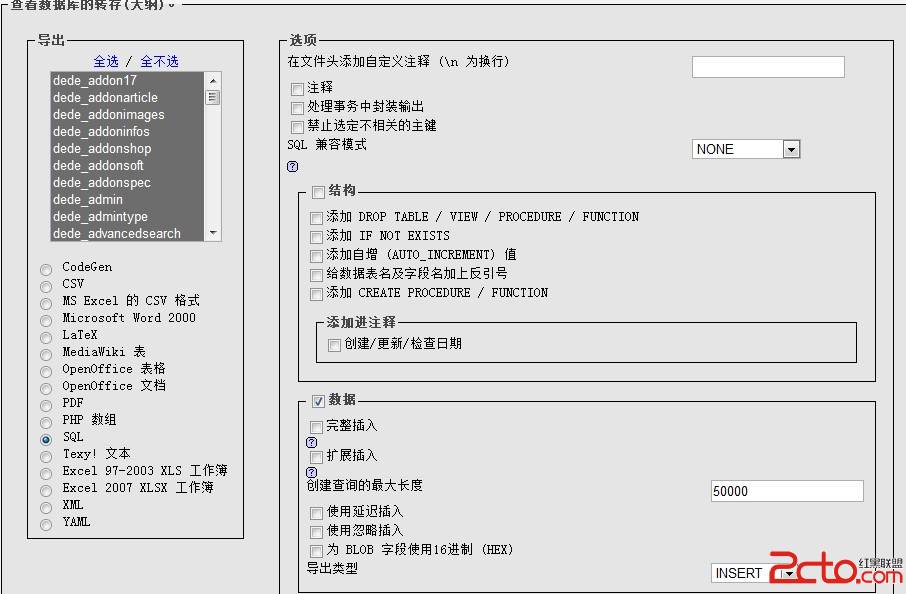Select table dede_addonarticle in list
906x594 pixels.
[127, 98]
